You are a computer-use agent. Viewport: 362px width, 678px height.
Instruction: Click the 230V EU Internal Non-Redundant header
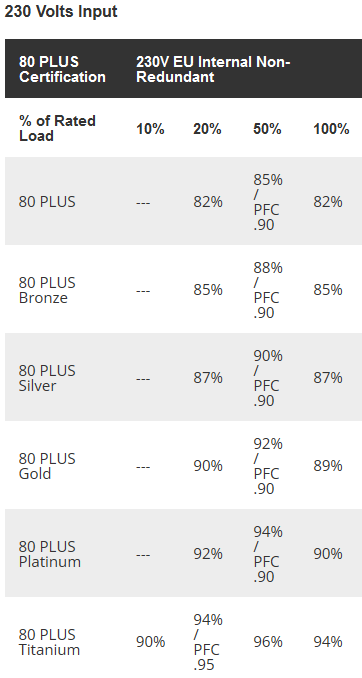click(x=213, y=69)
